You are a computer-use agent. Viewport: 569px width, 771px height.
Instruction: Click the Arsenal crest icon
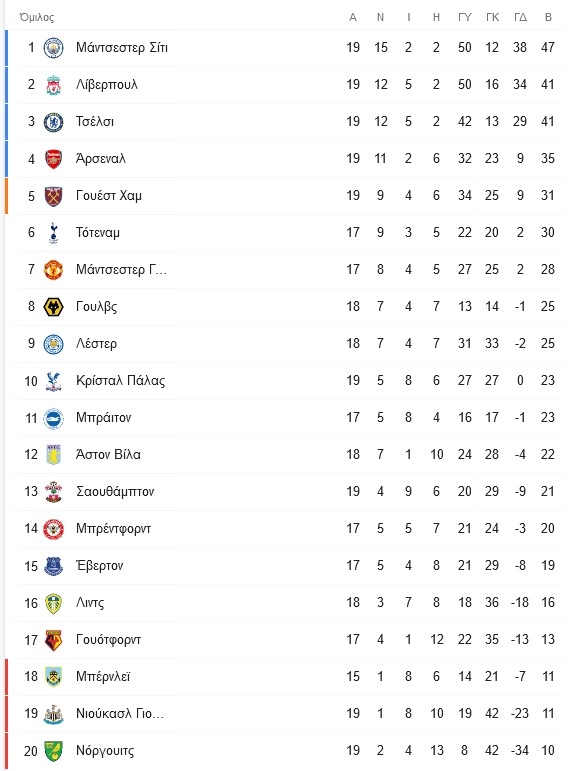click(53, 159)
